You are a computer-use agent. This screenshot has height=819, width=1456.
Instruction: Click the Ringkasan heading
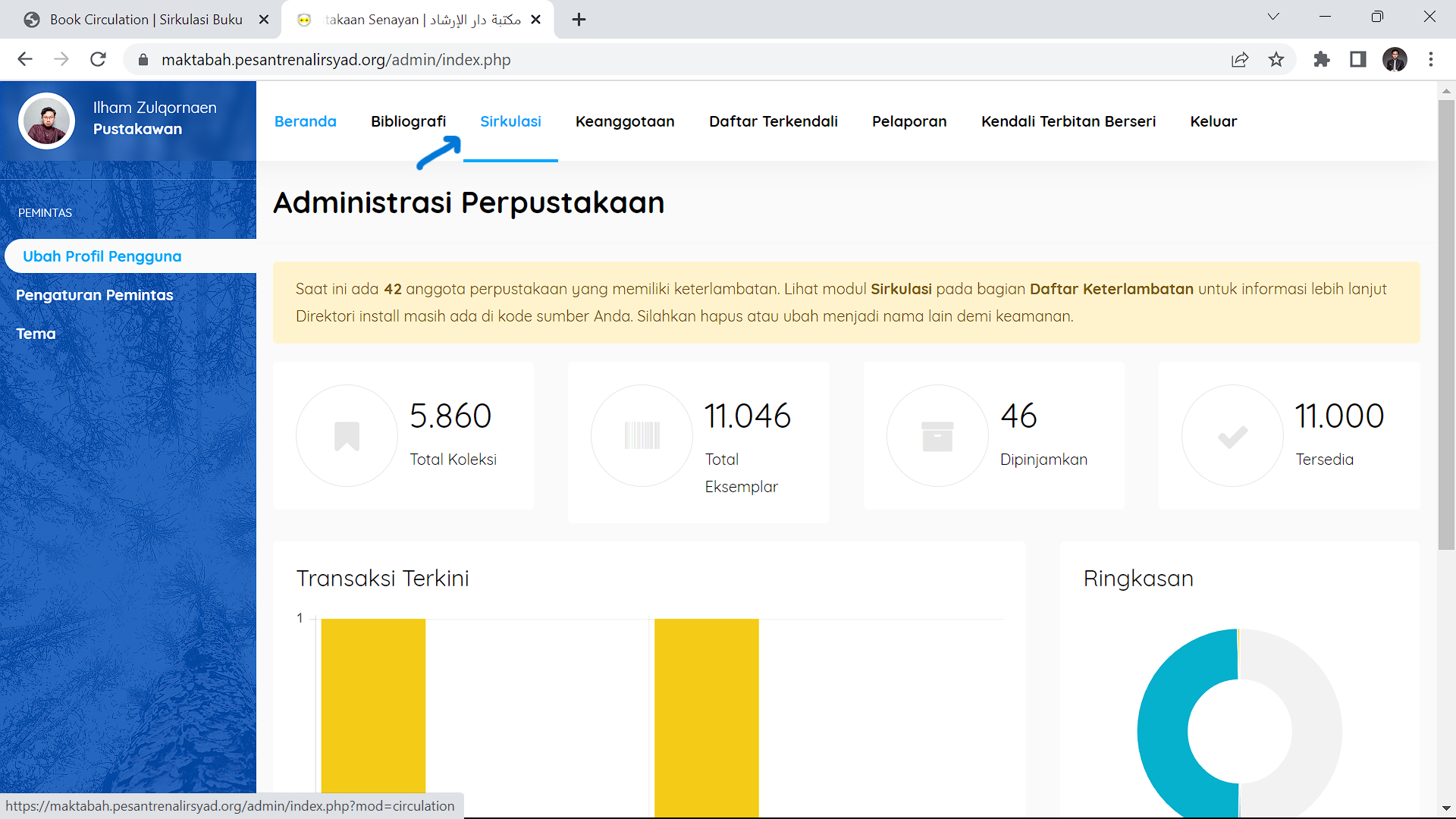click(1138, 579)
